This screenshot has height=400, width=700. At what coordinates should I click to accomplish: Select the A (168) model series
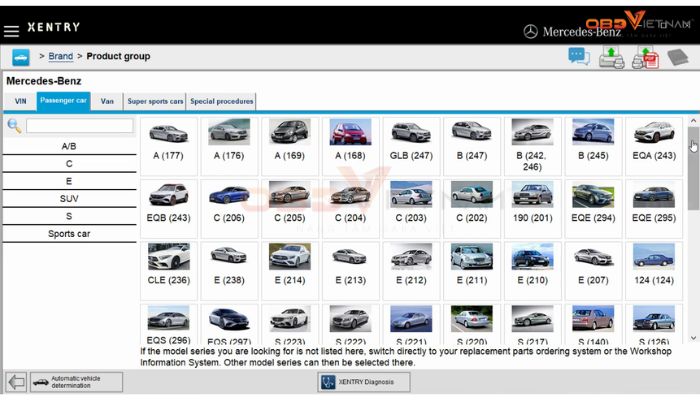point(350,146)
